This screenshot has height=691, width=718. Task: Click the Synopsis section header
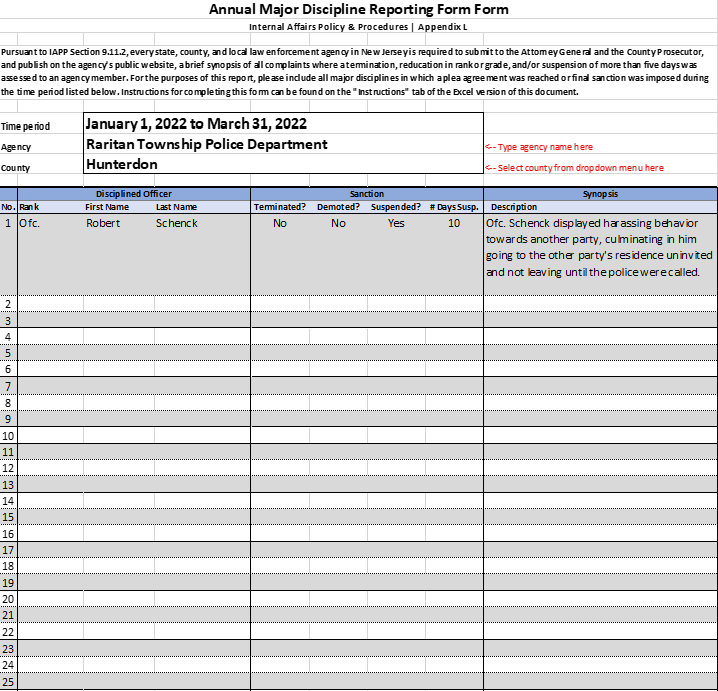[x=600, y=193]
